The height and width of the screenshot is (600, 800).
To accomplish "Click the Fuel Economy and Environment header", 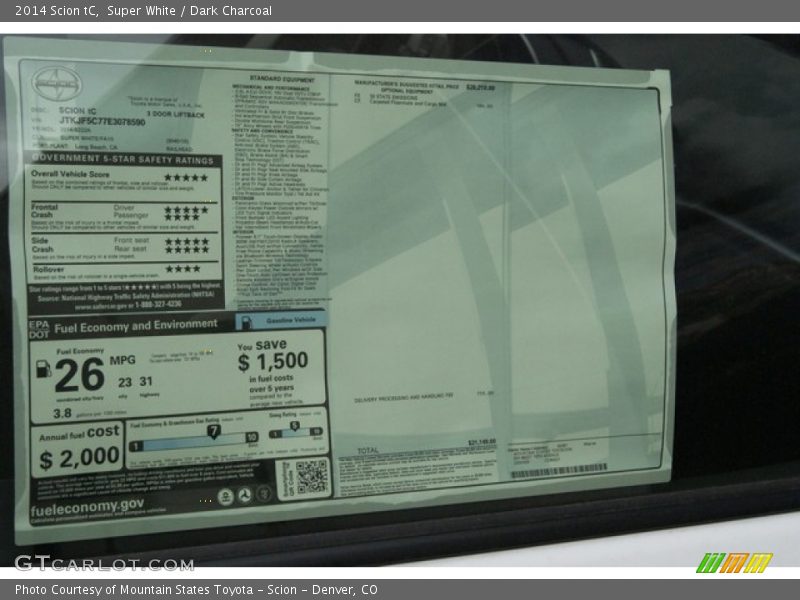I will [134, 325].
